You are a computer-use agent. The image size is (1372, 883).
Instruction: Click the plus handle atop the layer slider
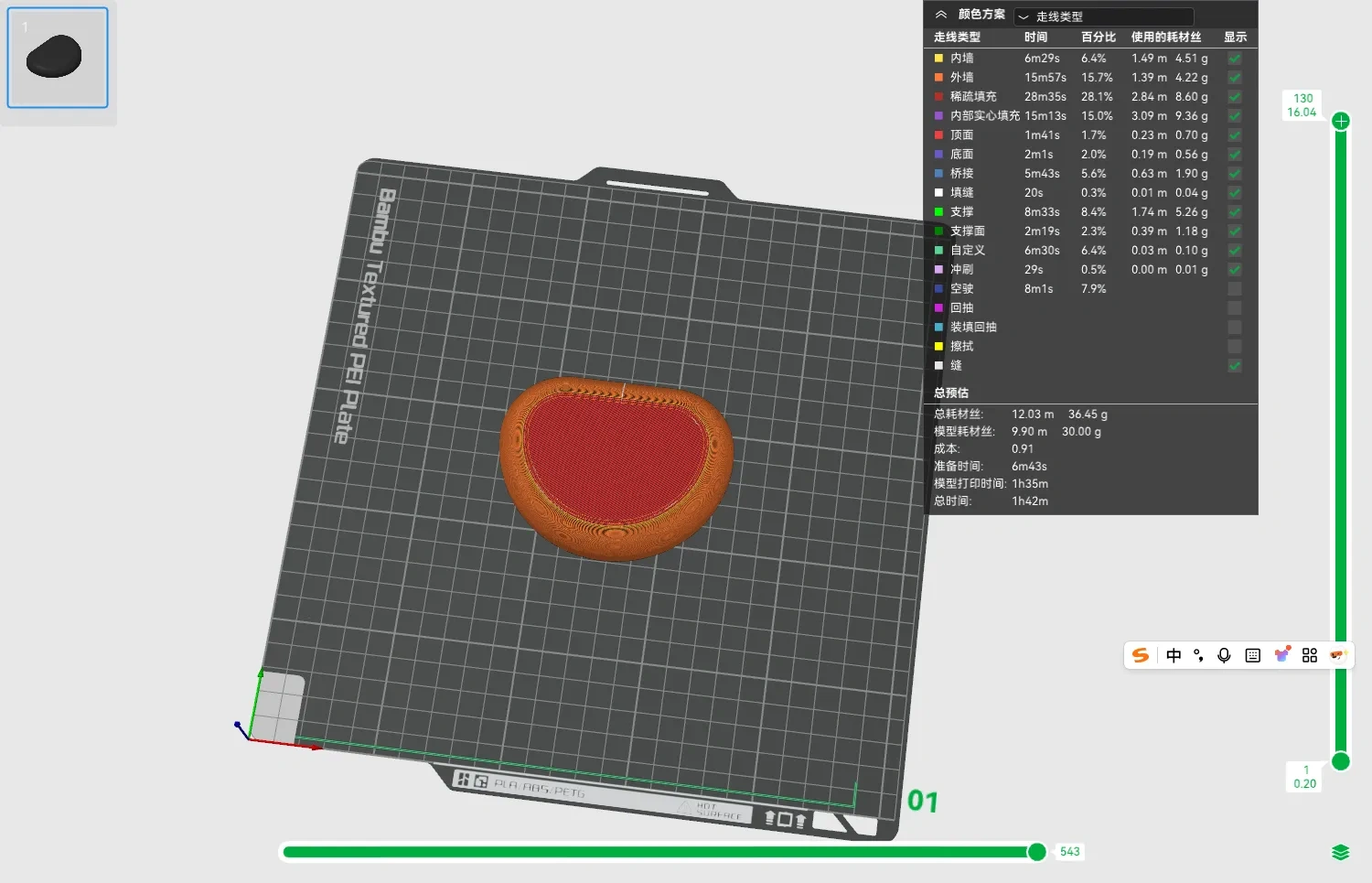click(1341, 121)
